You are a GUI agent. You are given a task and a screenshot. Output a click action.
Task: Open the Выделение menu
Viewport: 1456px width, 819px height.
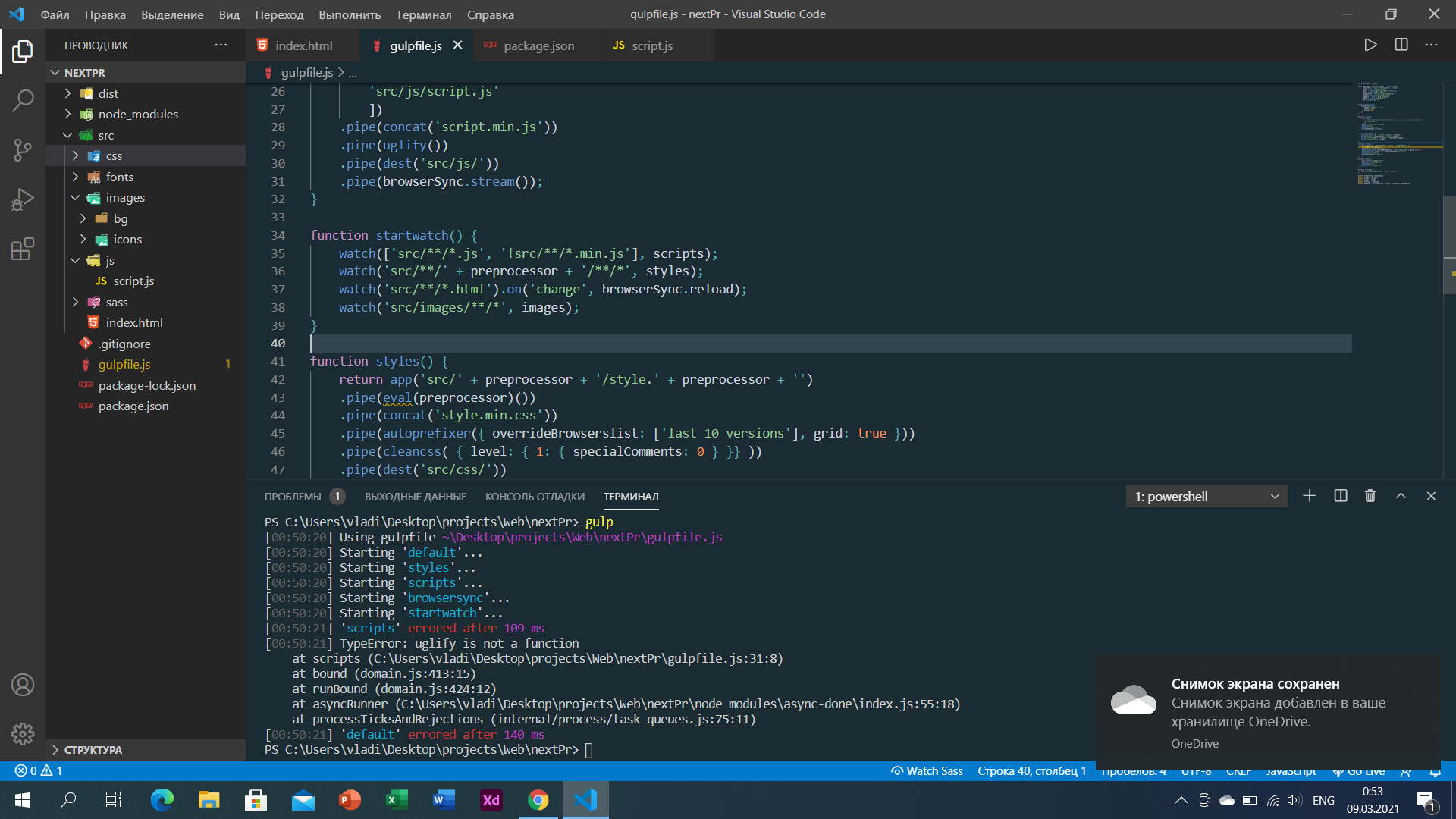pyautogui.click(x=172, y=14)
